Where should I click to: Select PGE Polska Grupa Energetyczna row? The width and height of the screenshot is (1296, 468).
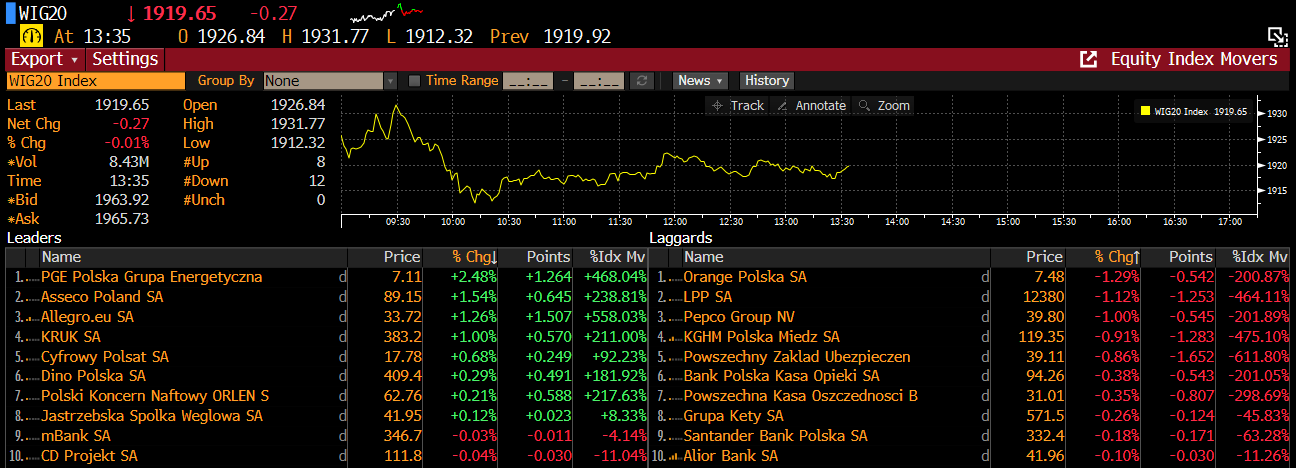(x=327, y=277)
